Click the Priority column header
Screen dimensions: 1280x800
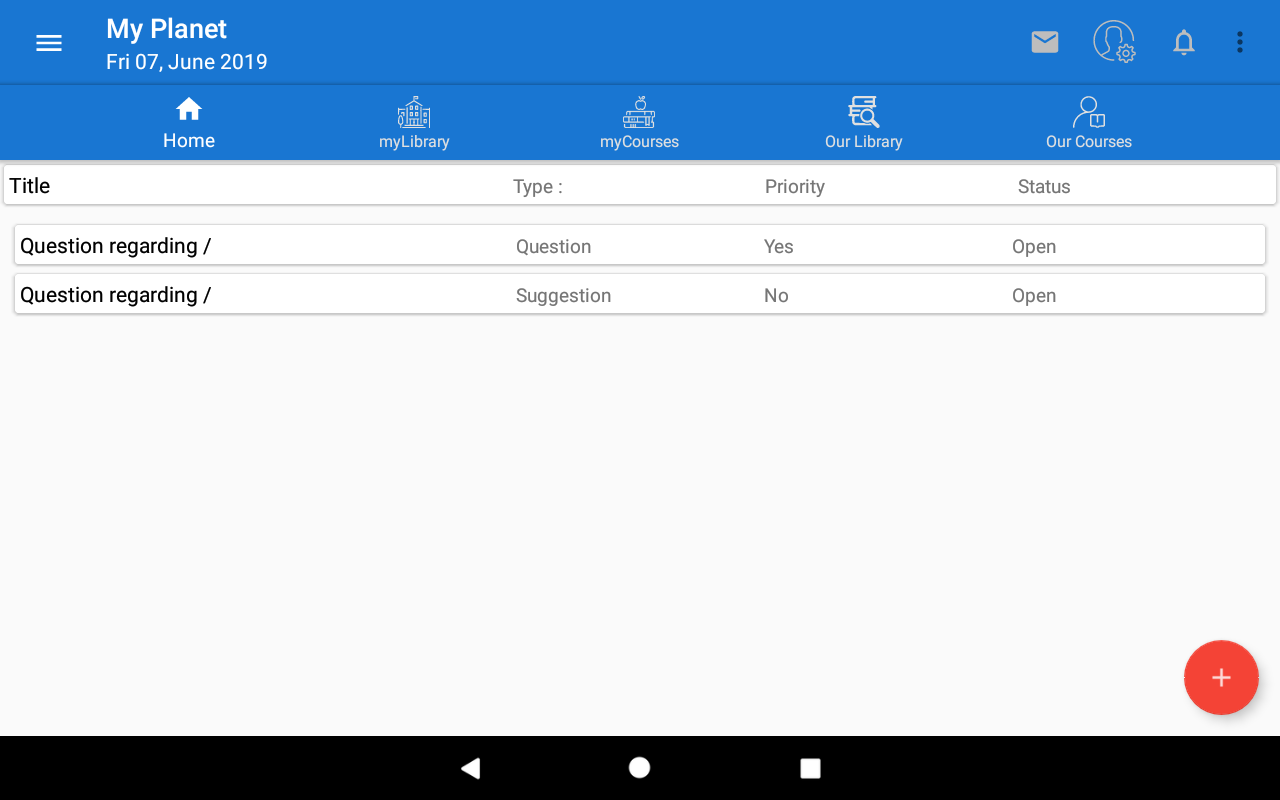(794, 186)
